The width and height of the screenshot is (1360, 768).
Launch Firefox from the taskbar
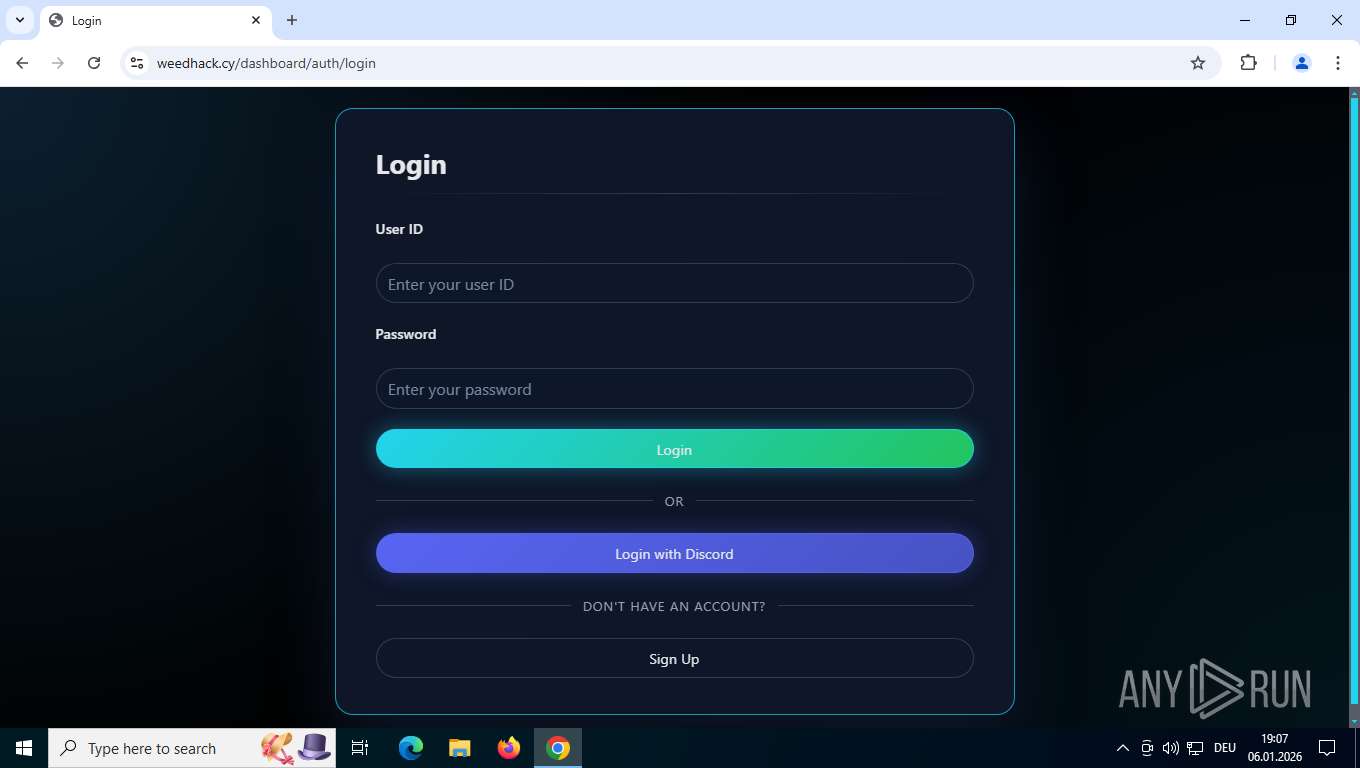(509, 748)
